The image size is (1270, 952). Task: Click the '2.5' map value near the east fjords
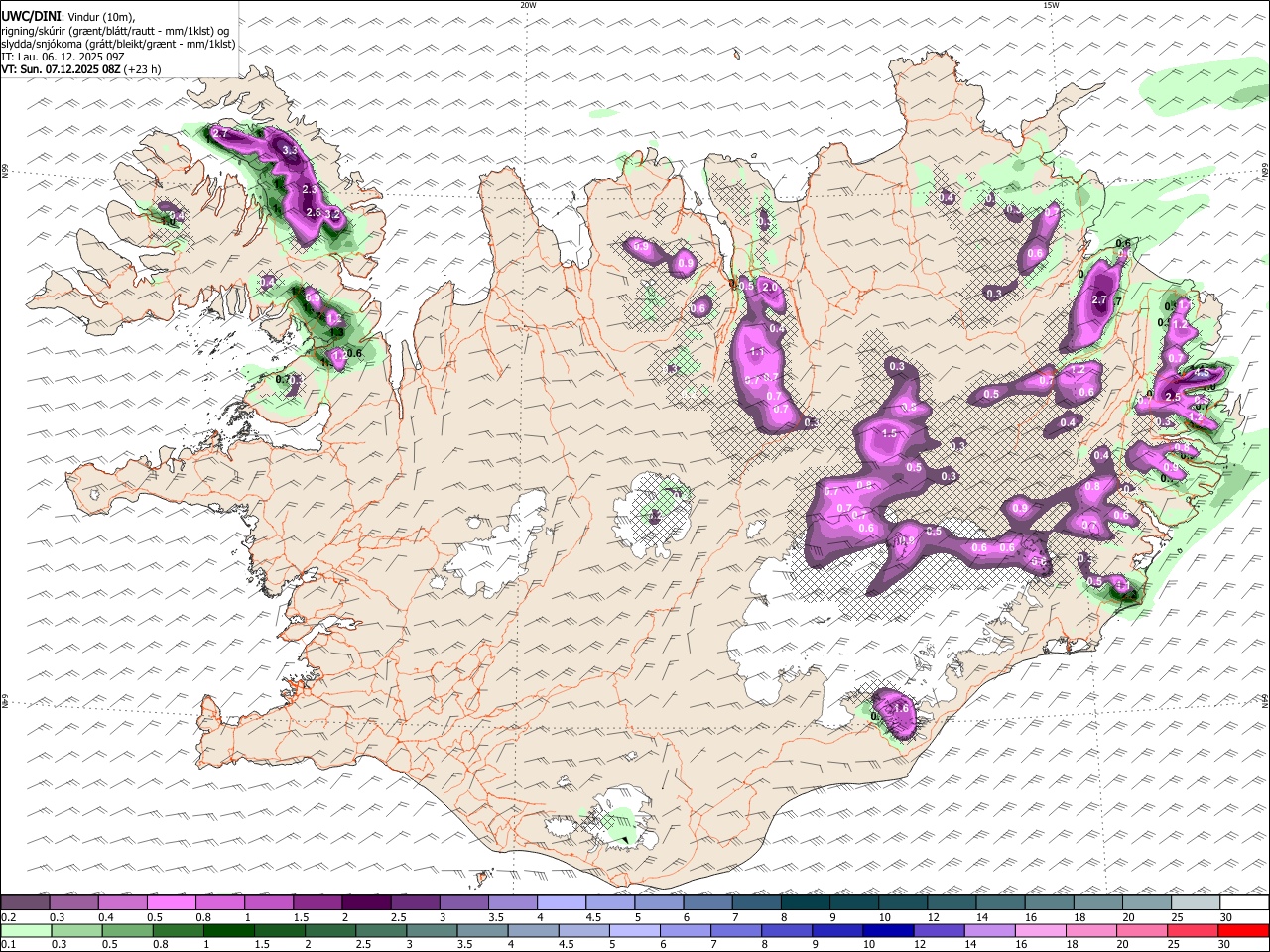tap(1172, 397)
